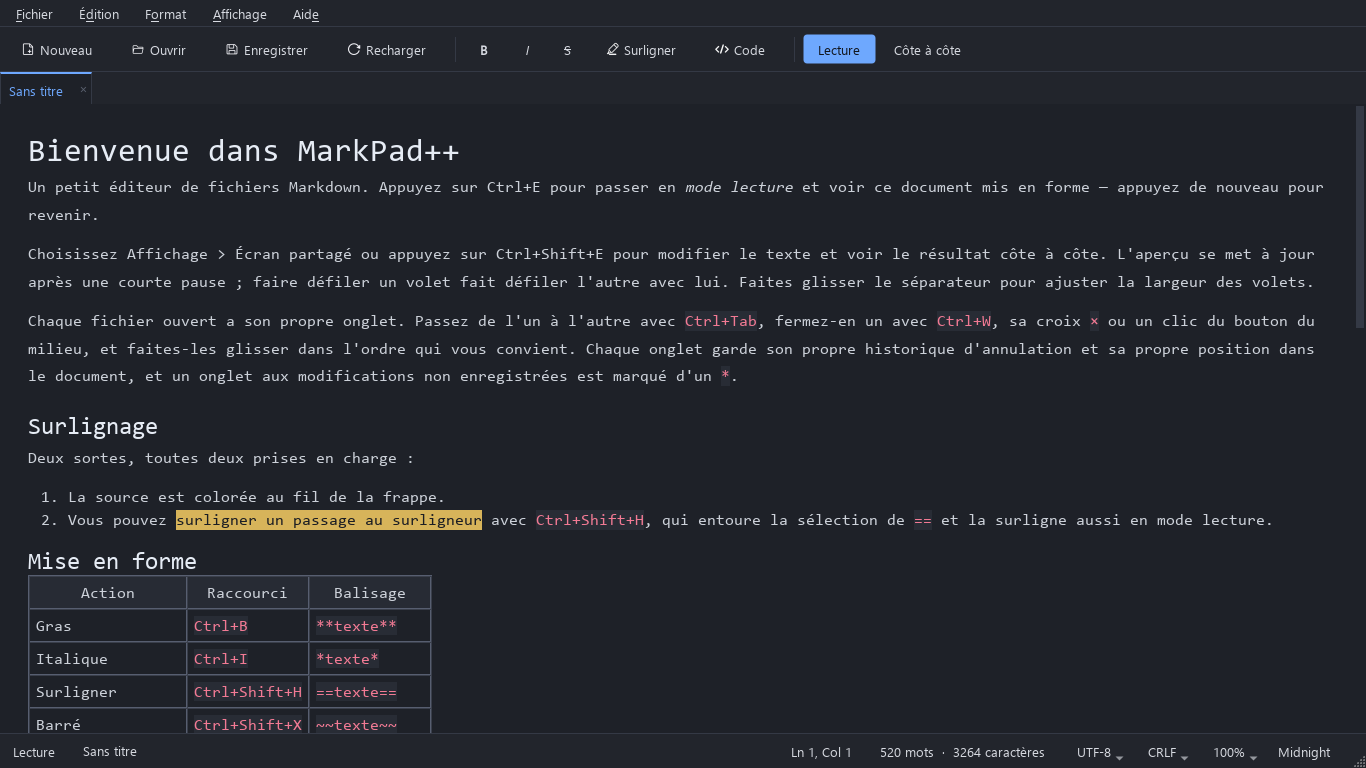Image resolution: width=1366 pixels, height=768 pixels.
Task: Apply bold formatting with B
Action: [x=484, y=50]
